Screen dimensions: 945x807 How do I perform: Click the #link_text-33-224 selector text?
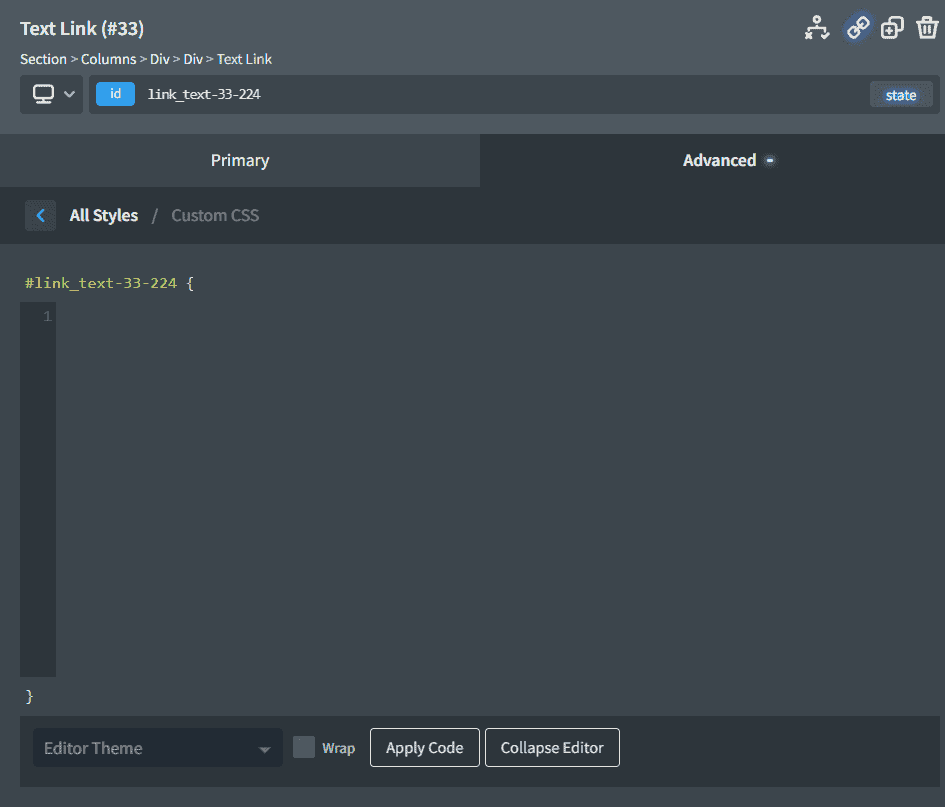(x=101, y=283)
